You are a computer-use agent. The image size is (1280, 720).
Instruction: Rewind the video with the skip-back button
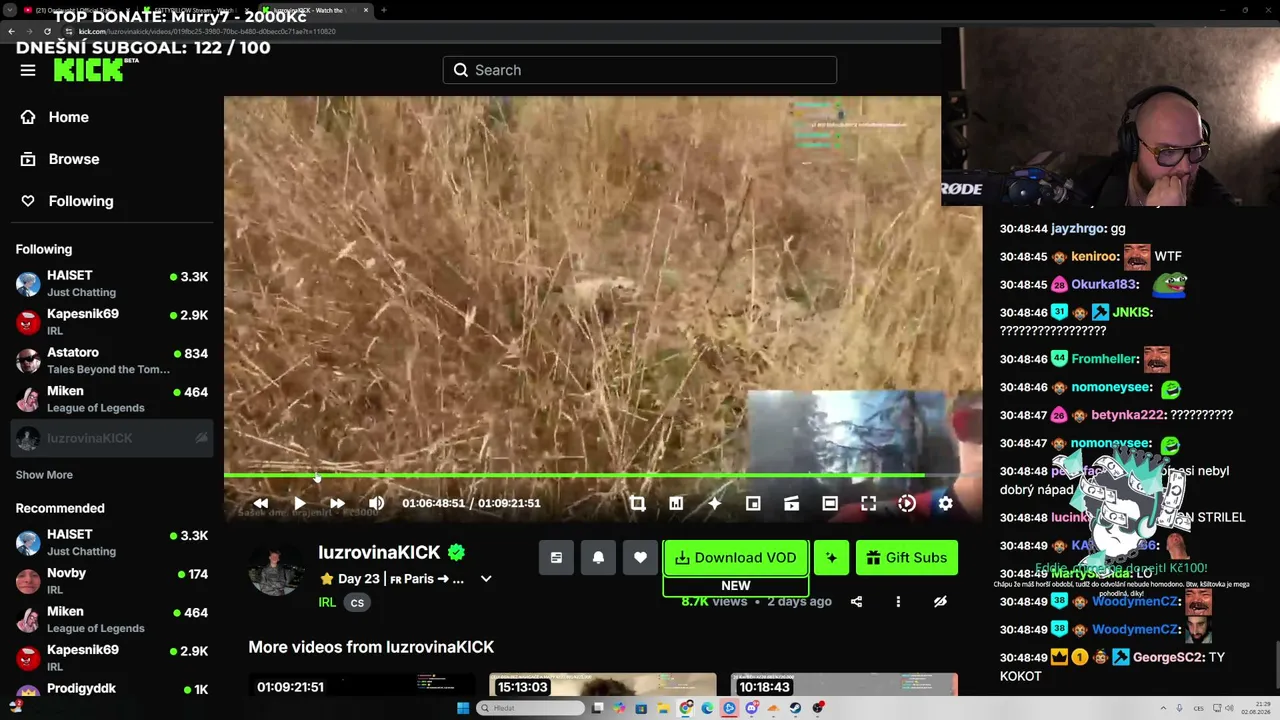pos(261,503)
